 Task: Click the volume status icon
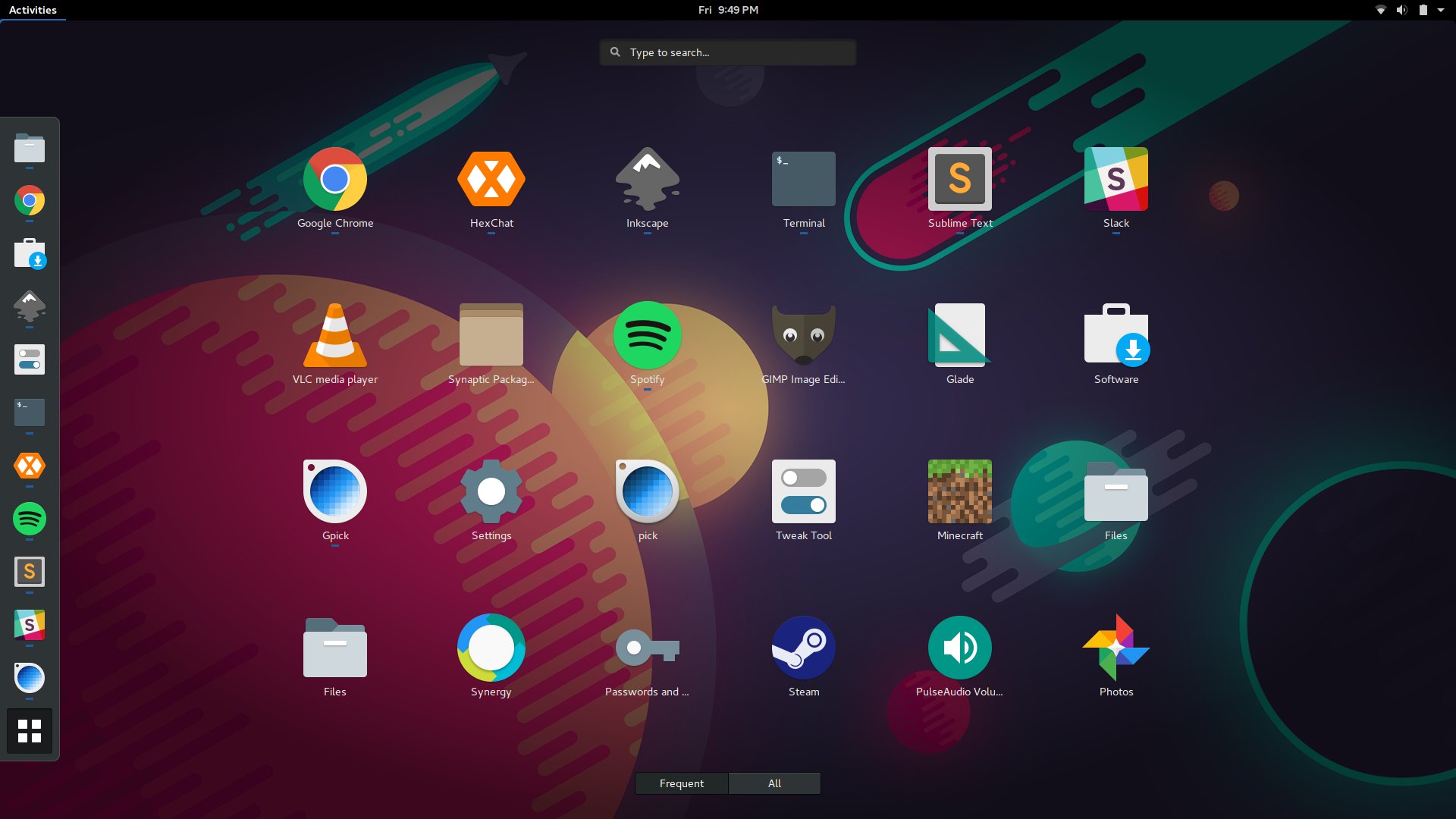point(1402,10)
